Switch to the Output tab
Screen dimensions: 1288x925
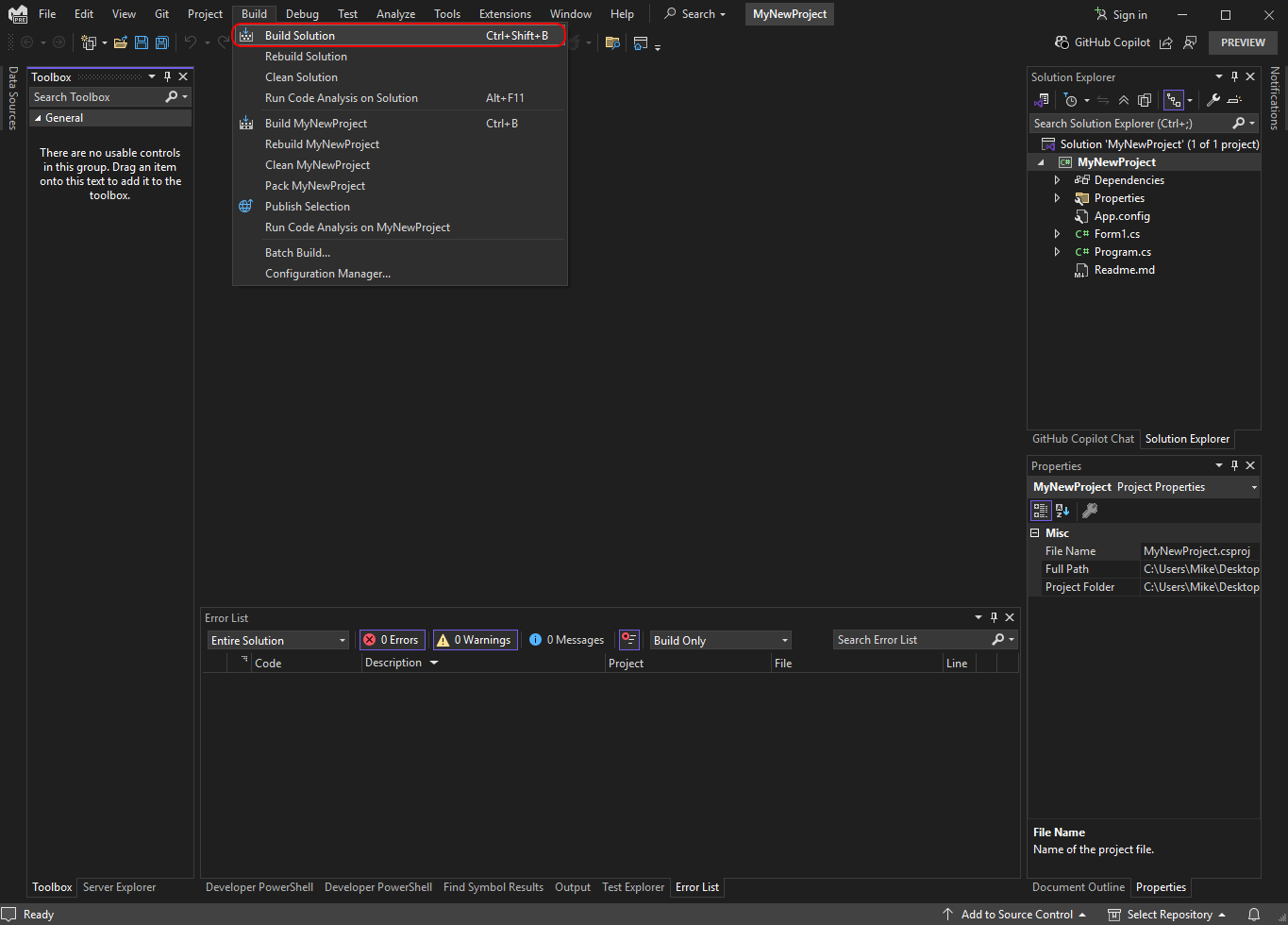tap(572, 887)
